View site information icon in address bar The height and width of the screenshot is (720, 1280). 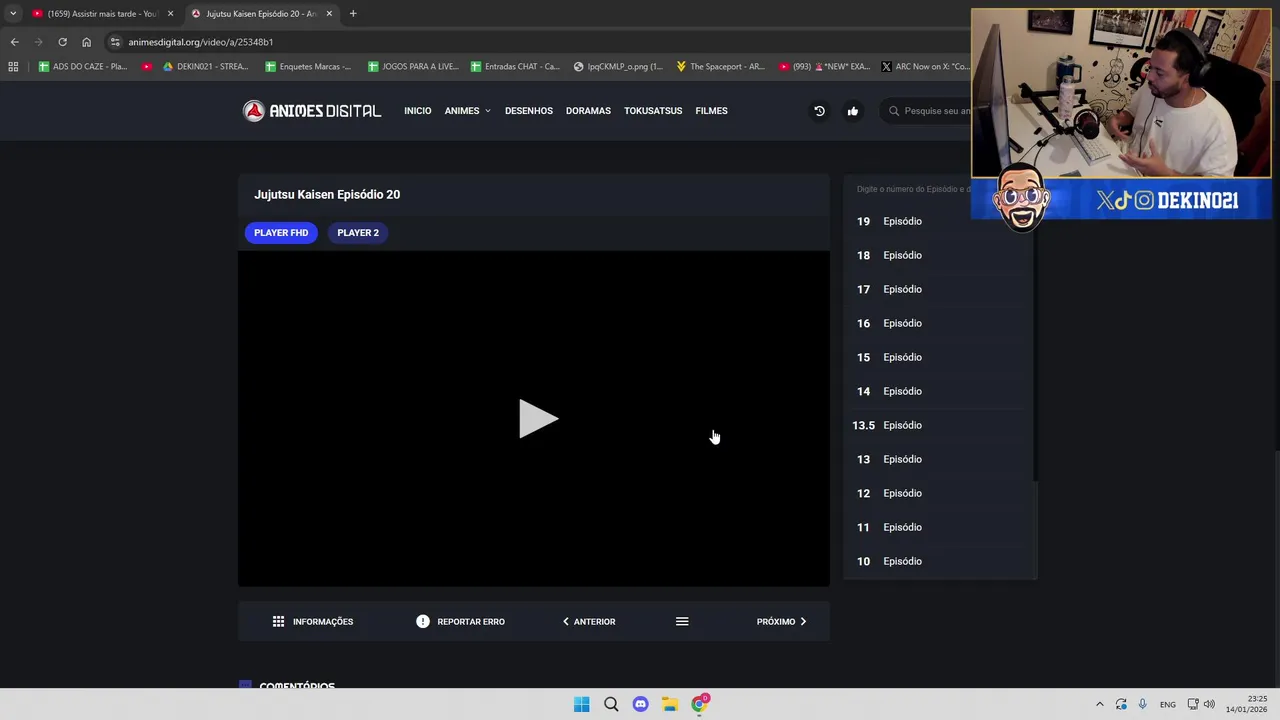click(115, 42)
